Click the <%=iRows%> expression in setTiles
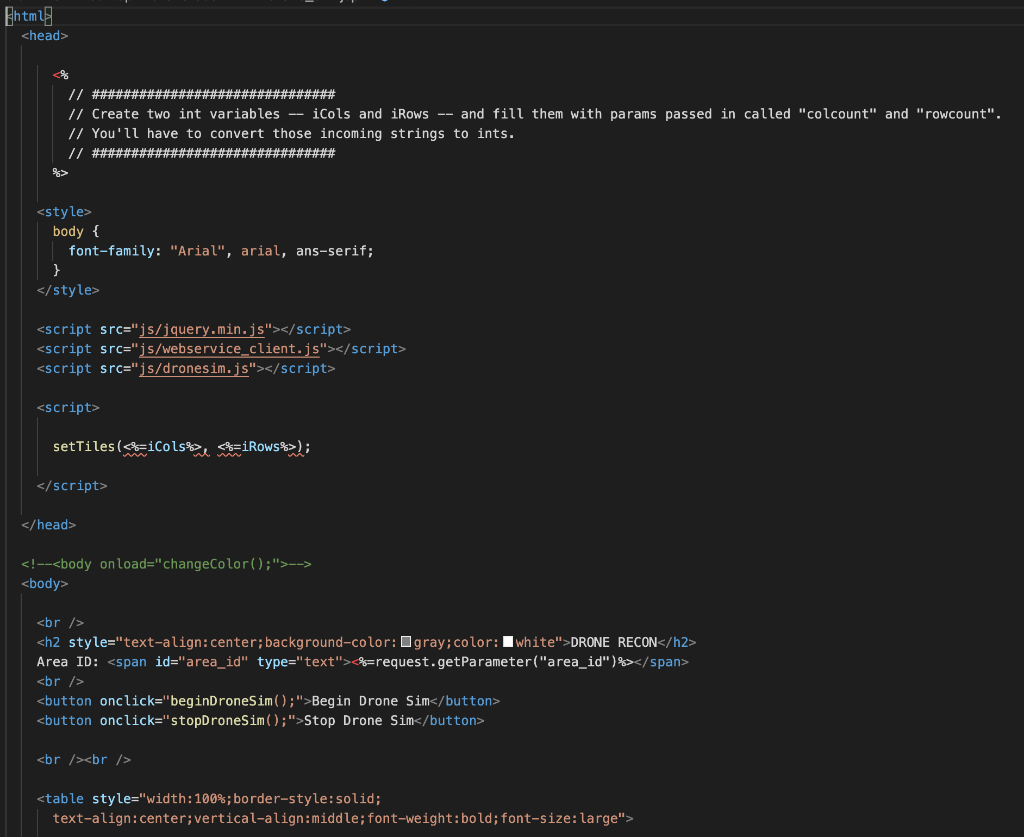Screen dimensions: 1024x837 tap(257, 447)
